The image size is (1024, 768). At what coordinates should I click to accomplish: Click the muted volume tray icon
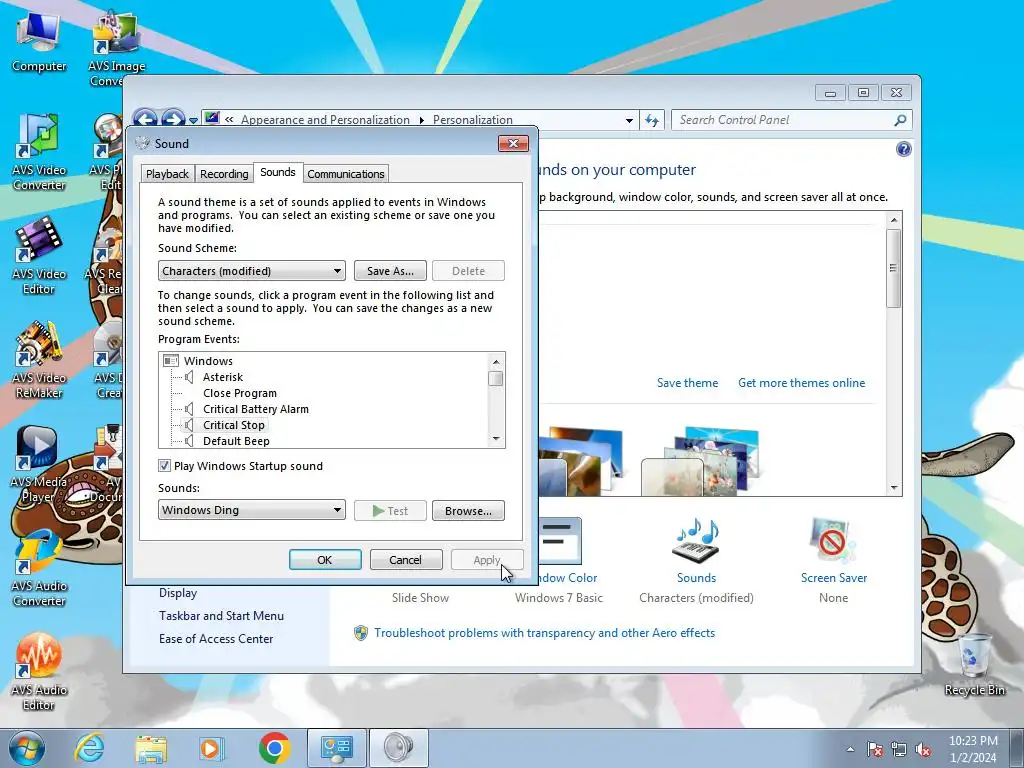(923, 750)
